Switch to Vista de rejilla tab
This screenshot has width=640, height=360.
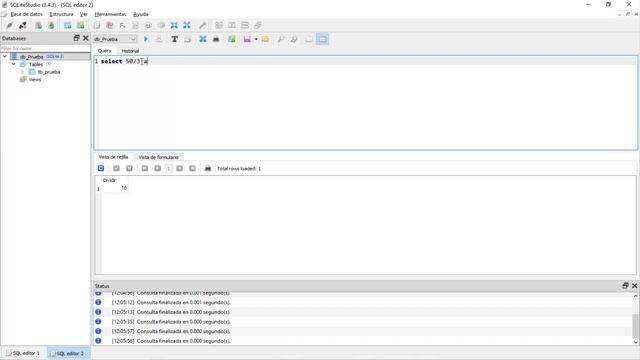click(x=113, y=157)
